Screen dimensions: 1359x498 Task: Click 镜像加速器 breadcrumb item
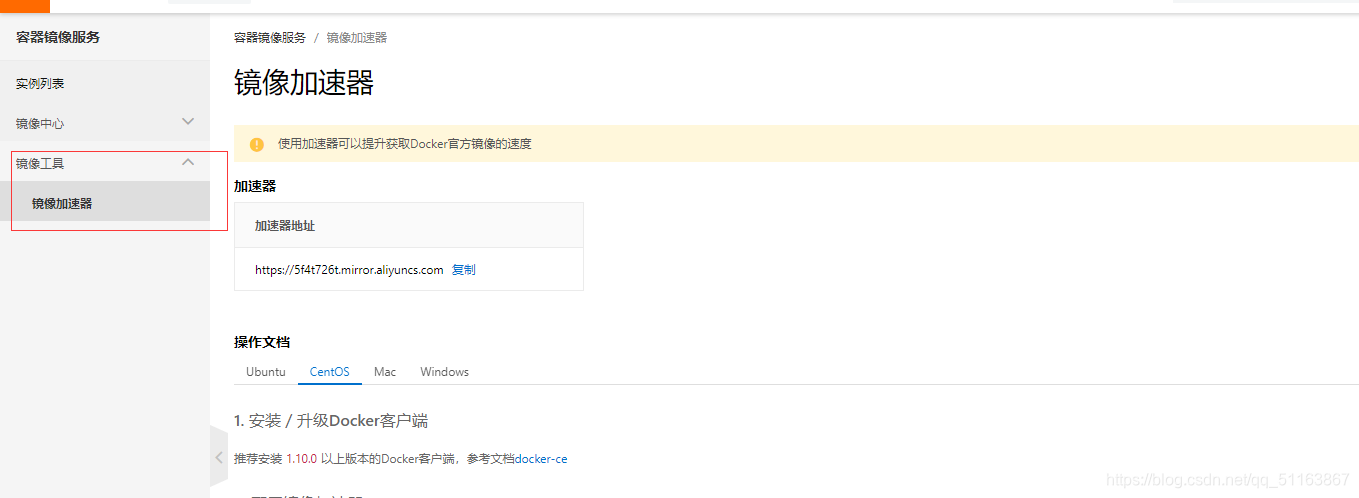click(356, 38)
